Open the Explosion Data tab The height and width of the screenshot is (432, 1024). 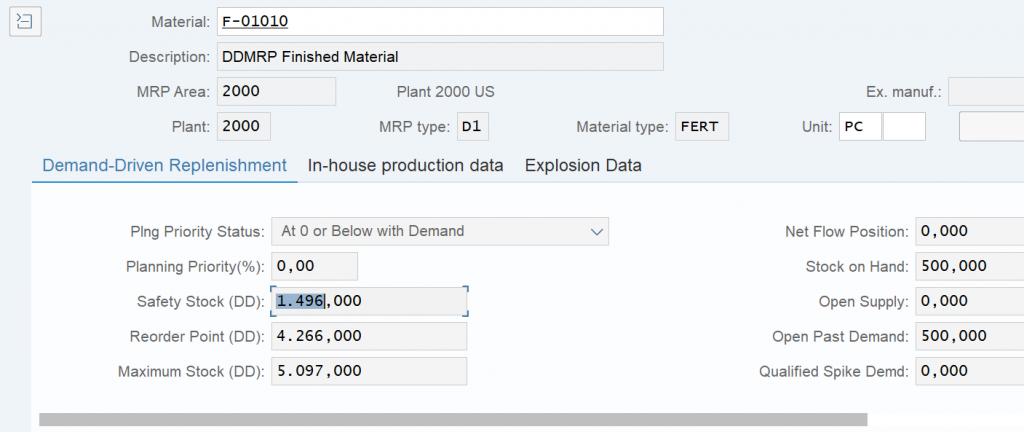point(583,166)
